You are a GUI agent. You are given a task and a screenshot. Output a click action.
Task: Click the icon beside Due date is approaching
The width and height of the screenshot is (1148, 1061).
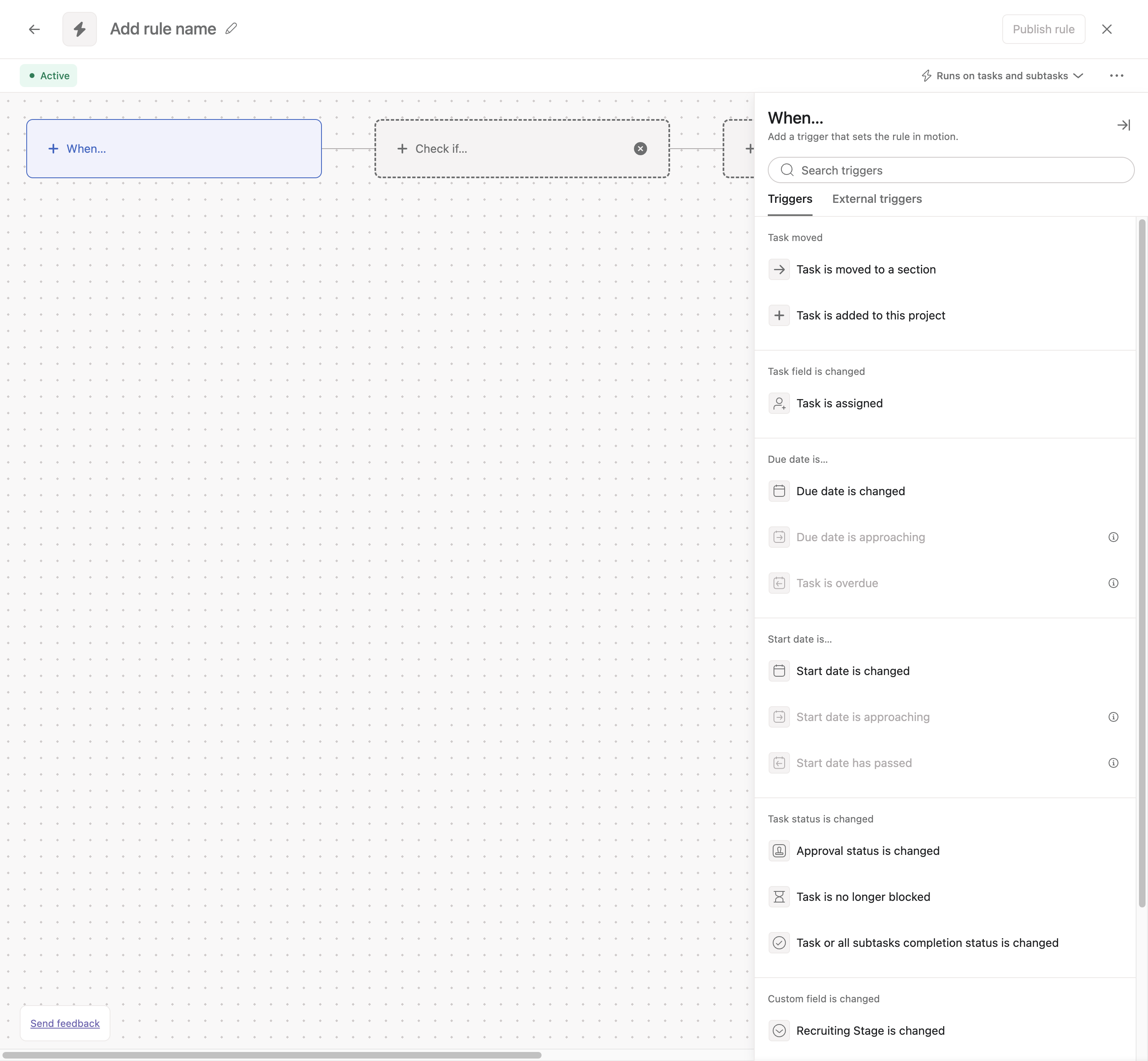coord(779,537)
